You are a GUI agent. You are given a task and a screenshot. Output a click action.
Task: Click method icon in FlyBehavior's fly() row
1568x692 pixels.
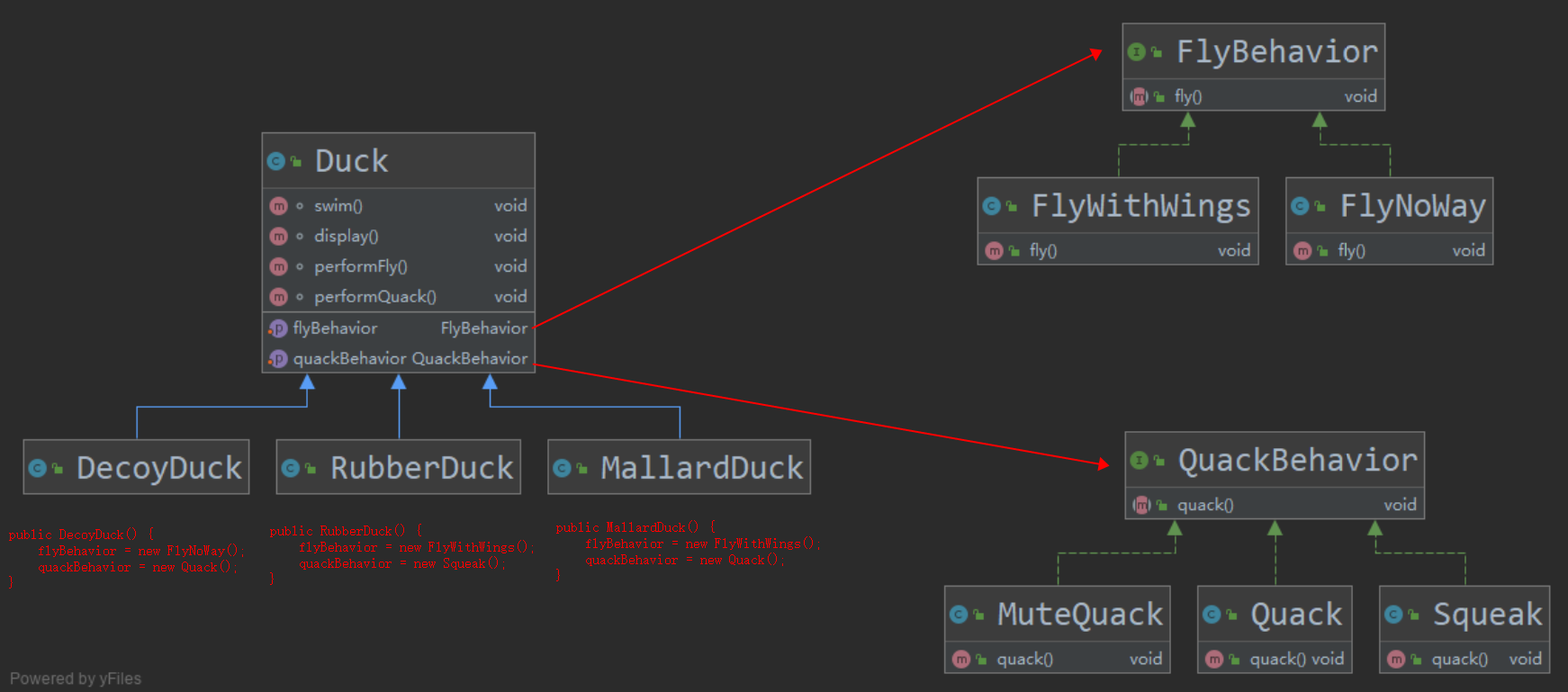(1140, 96)
